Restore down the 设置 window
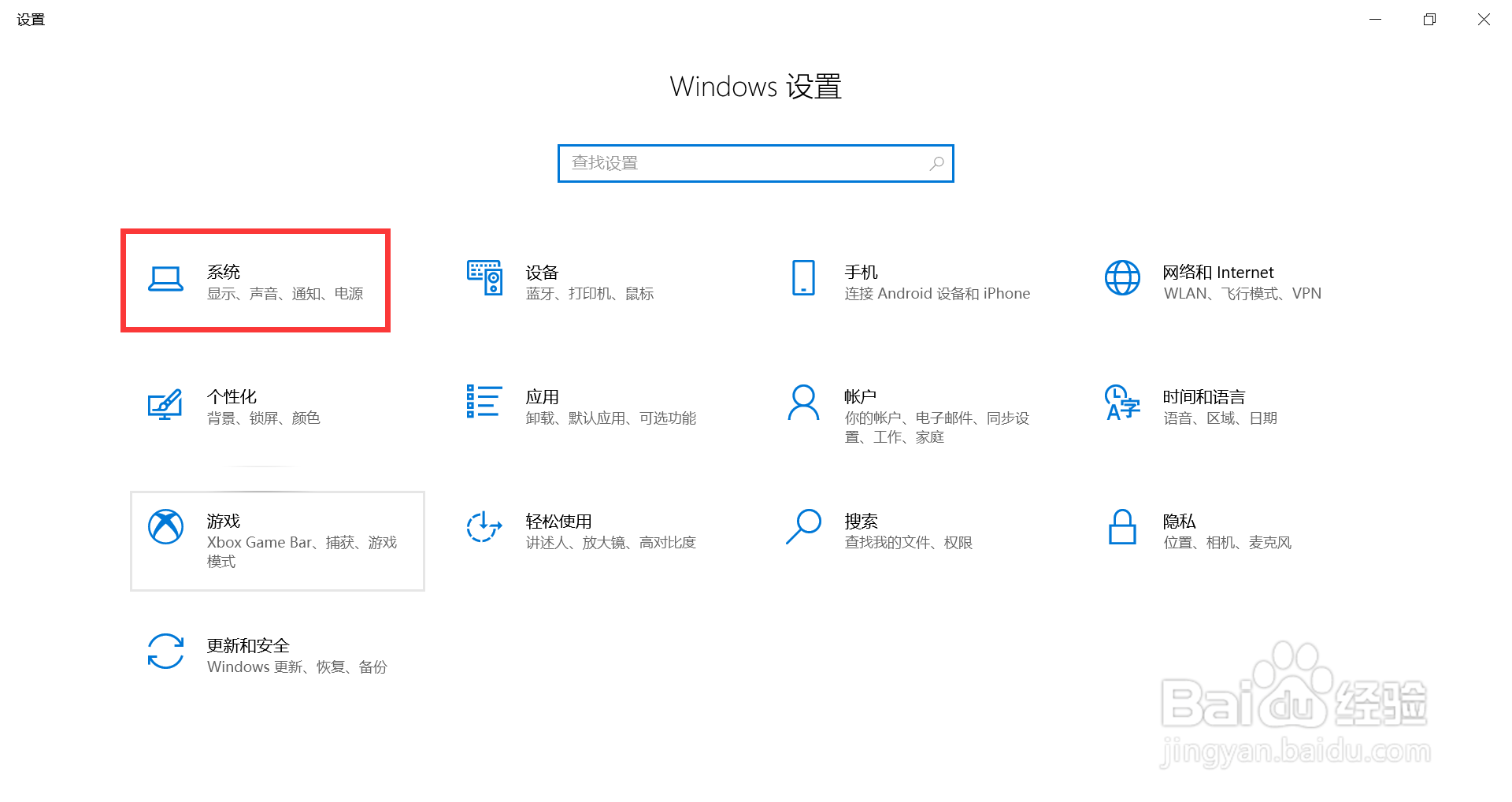Image resolution: width=1512 pixels, height=802 pixels. tap(1429, 19)
